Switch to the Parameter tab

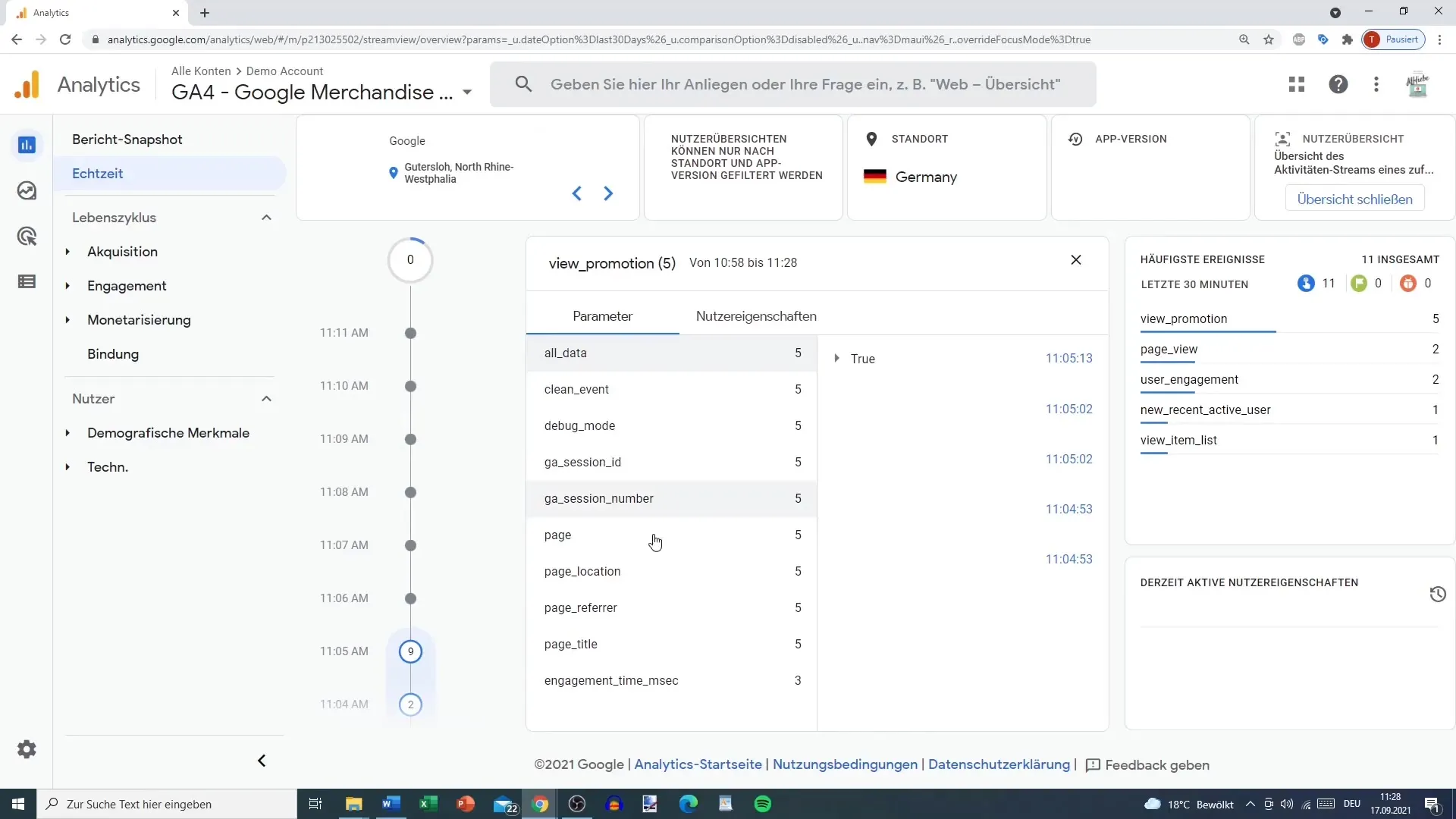602,316
